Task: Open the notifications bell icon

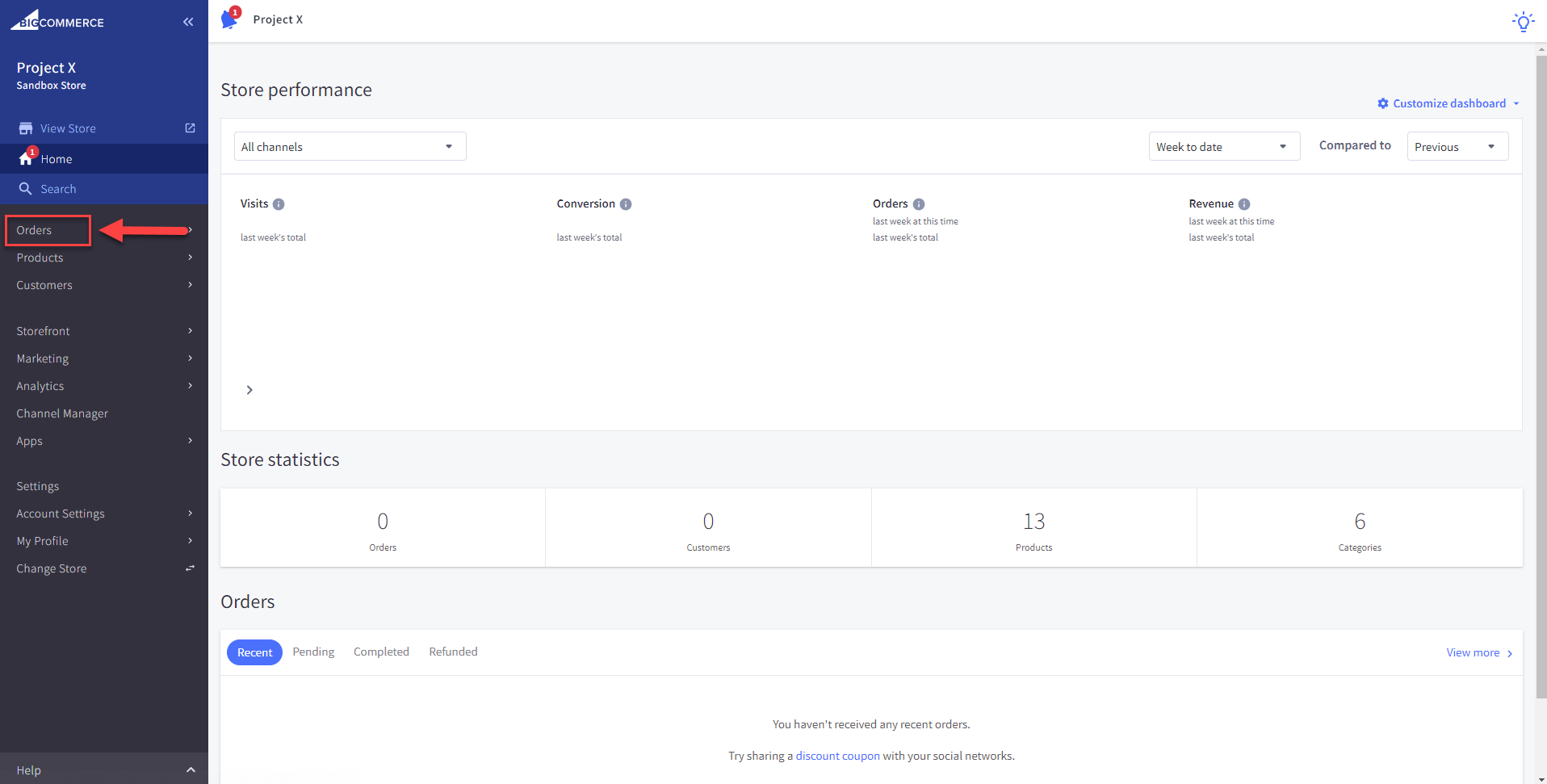Action: click(229, 19)
